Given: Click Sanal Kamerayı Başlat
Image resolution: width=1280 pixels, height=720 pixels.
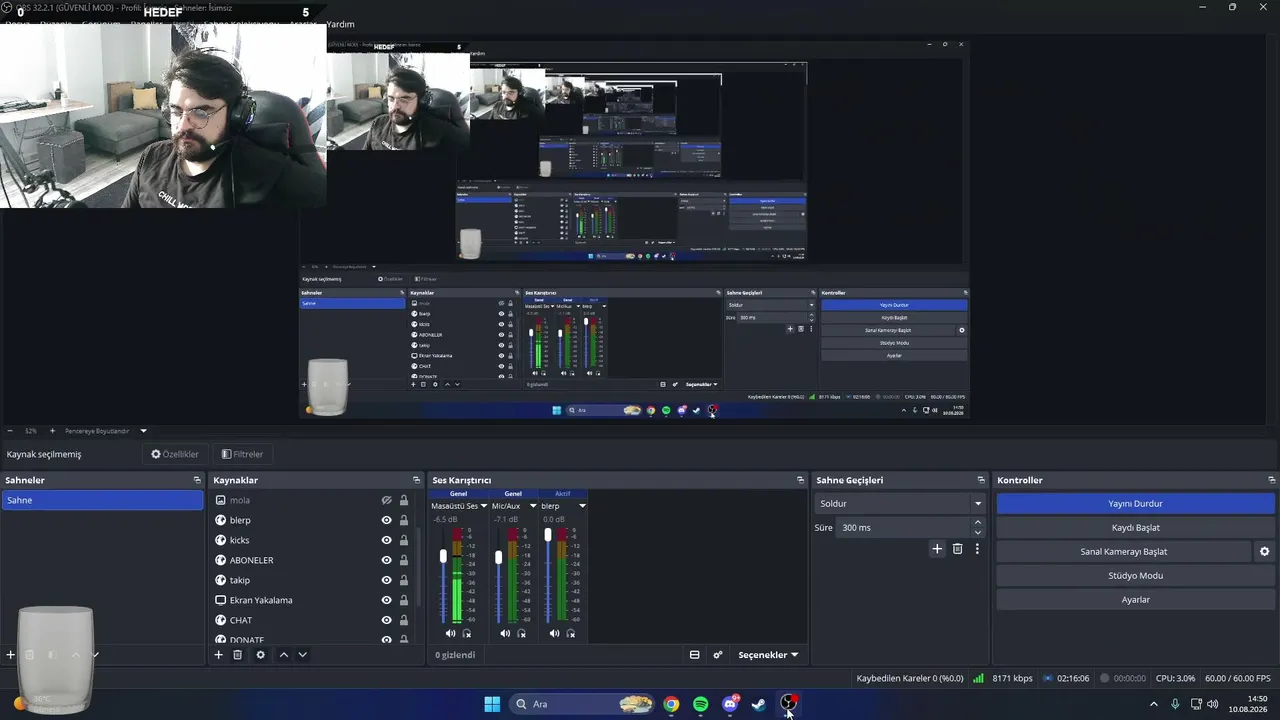Looking at the screenshot, I should click(1123, 552).
